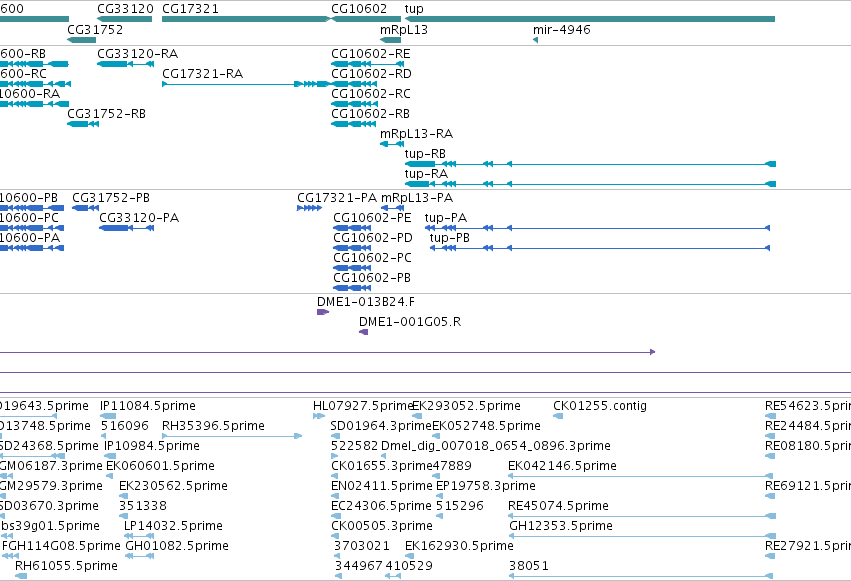Select the mRpL13-PA protein label
The width and height of the screenshot is (851, 581).
click(417, 198)
